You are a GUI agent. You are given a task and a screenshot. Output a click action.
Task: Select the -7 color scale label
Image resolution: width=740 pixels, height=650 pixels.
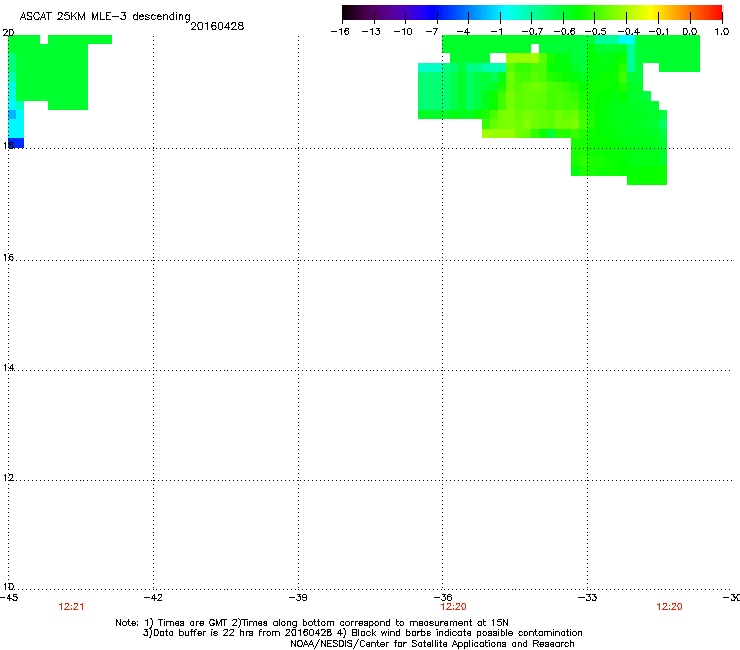[x=432, y=32]
